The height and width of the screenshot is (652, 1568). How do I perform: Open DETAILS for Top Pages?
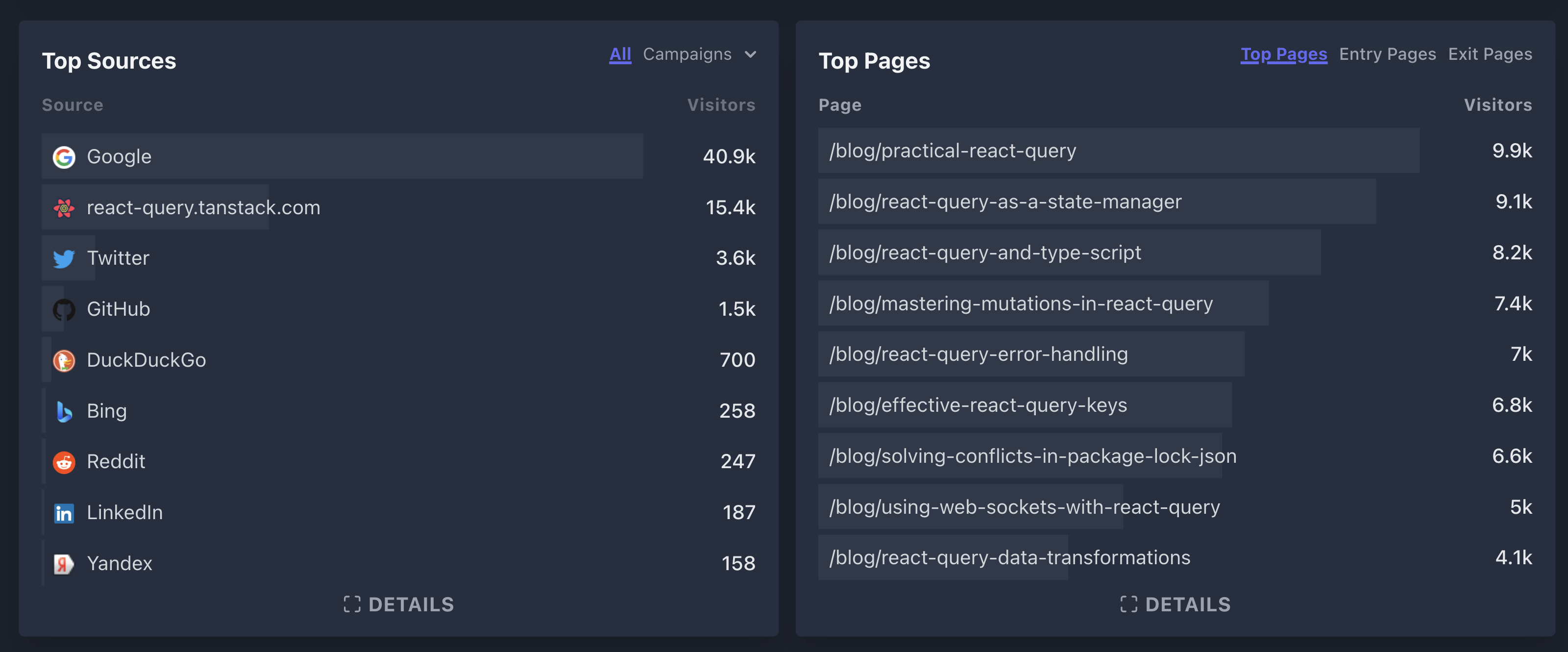coord(1176,604)
